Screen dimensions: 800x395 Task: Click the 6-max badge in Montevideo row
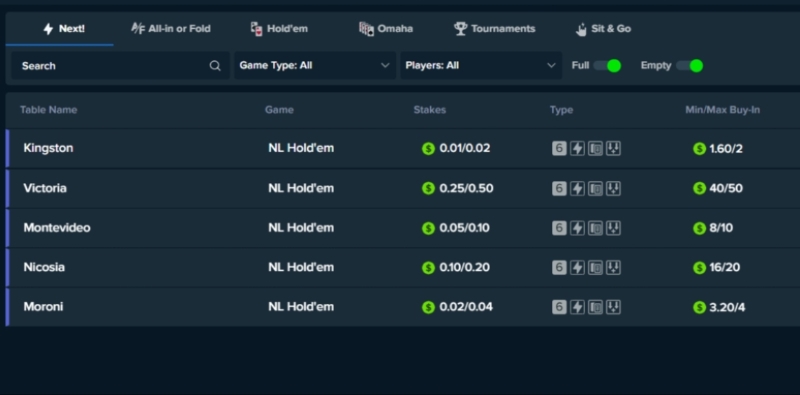(559, 228)
